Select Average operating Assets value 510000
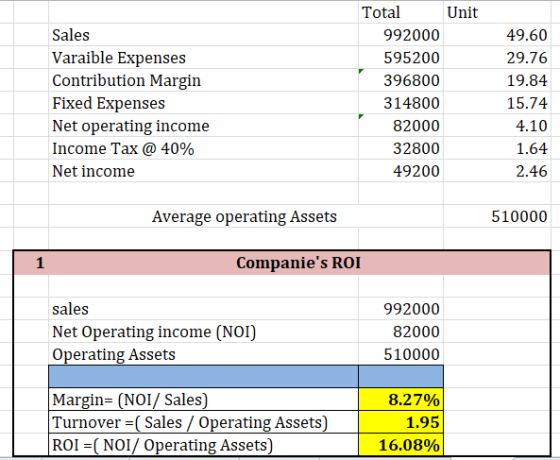 tap(497, 216)
